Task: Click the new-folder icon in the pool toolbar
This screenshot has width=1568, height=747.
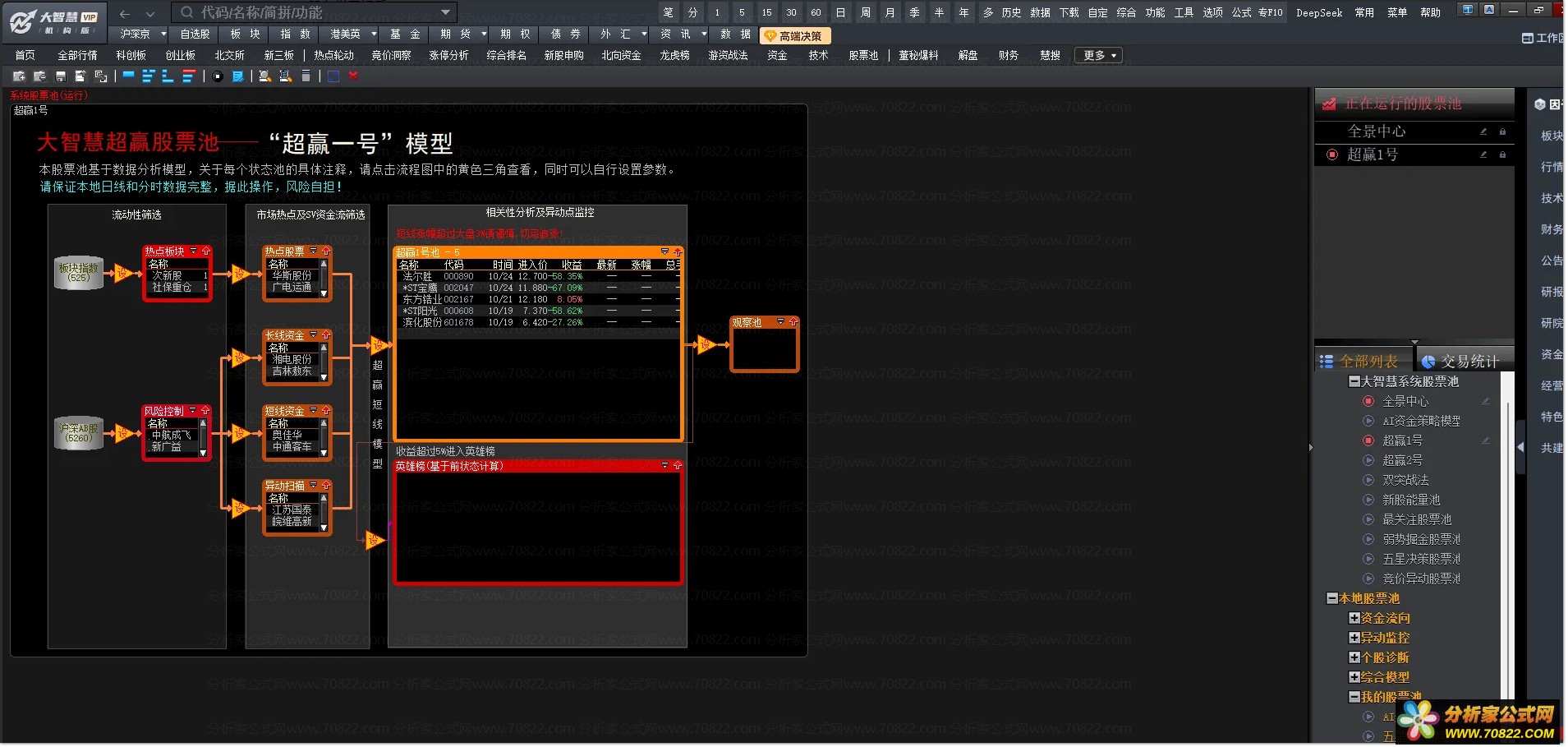Action: click(19, 76)
